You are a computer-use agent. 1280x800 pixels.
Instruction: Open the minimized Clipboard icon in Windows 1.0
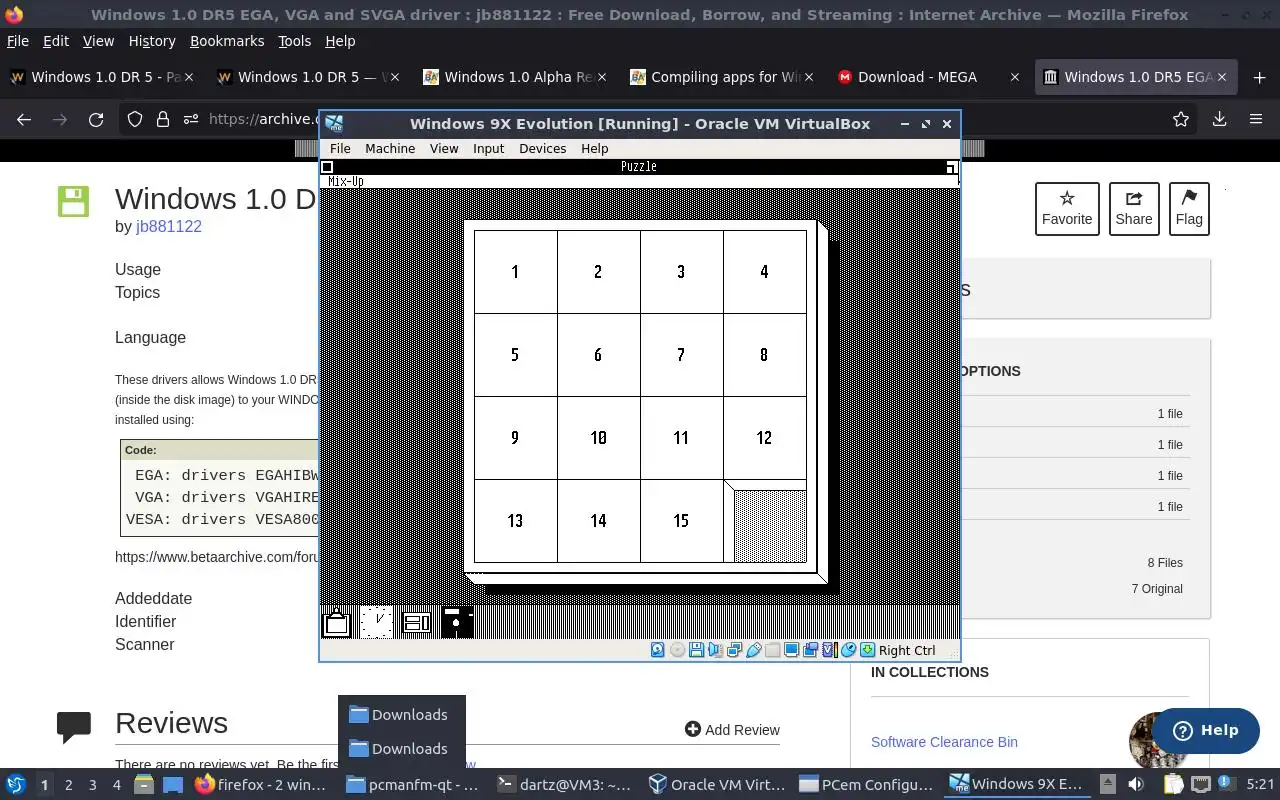337,622
